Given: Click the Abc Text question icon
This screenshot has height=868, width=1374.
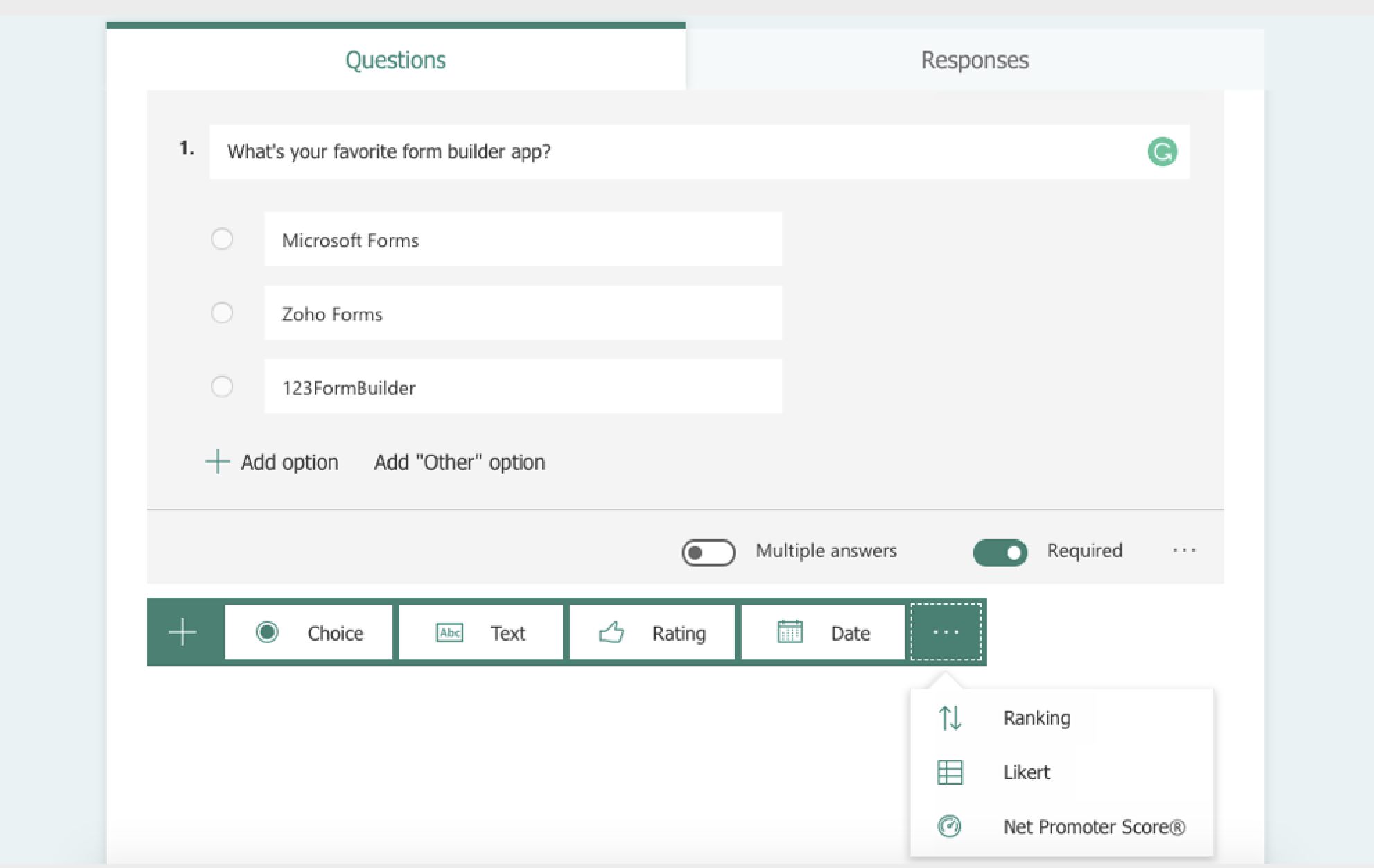Looking at the screenshot, I should (x=449, y=632).
